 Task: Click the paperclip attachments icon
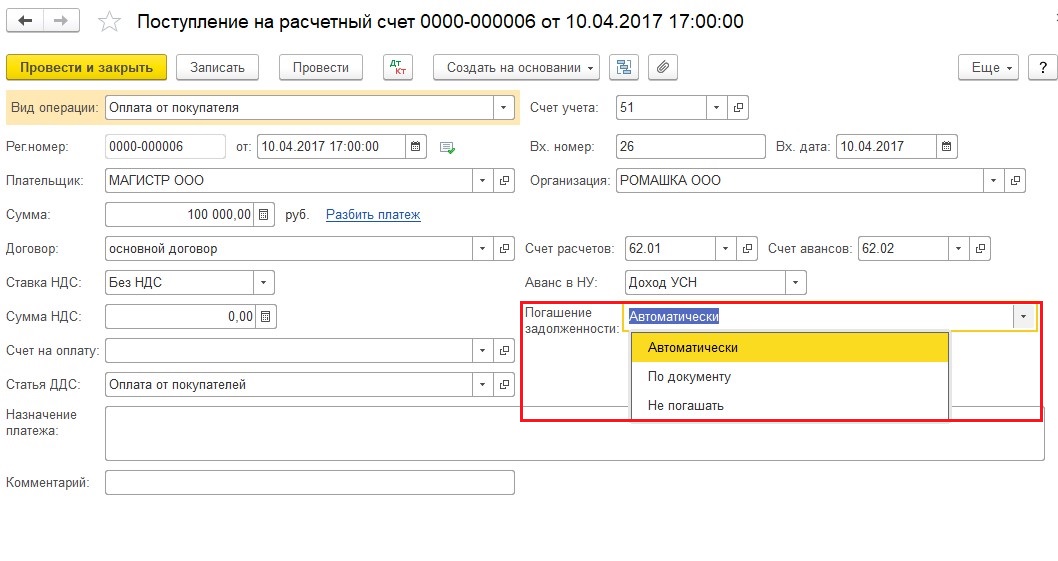coord(663,68)
